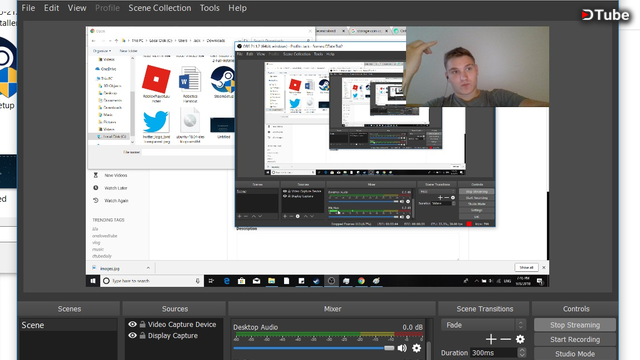Add a scene transition with plus icon
This screenshot has height=360, width=640.
(x=491, y=339)
